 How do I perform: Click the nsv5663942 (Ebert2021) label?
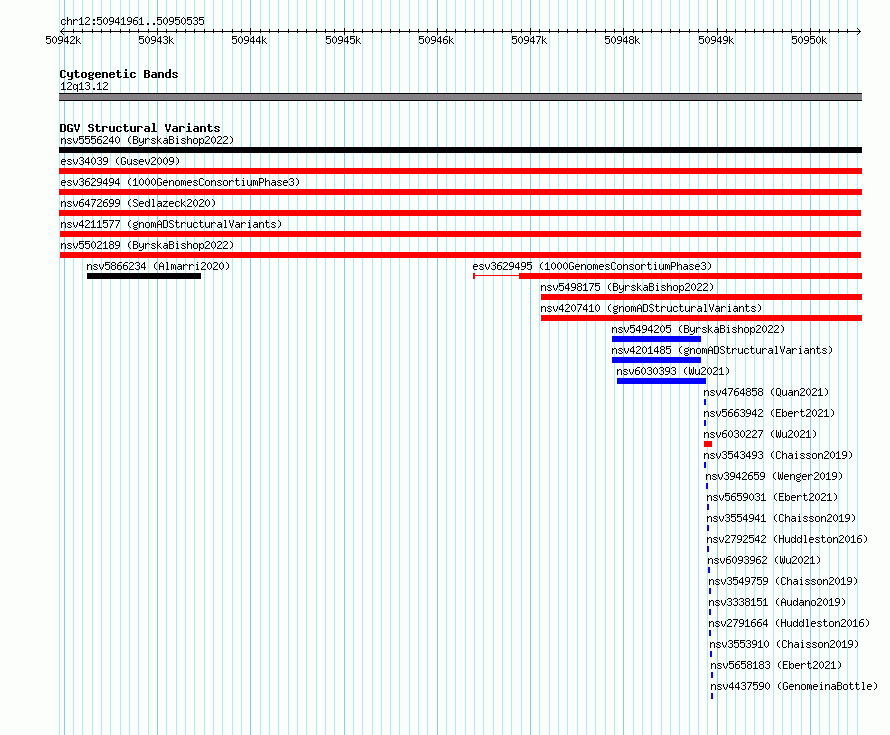(x=769, y=413)
